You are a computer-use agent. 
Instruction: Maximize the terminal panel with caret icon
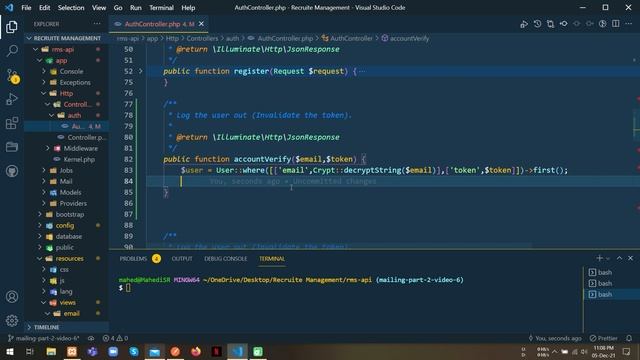[x=619, y=258]
